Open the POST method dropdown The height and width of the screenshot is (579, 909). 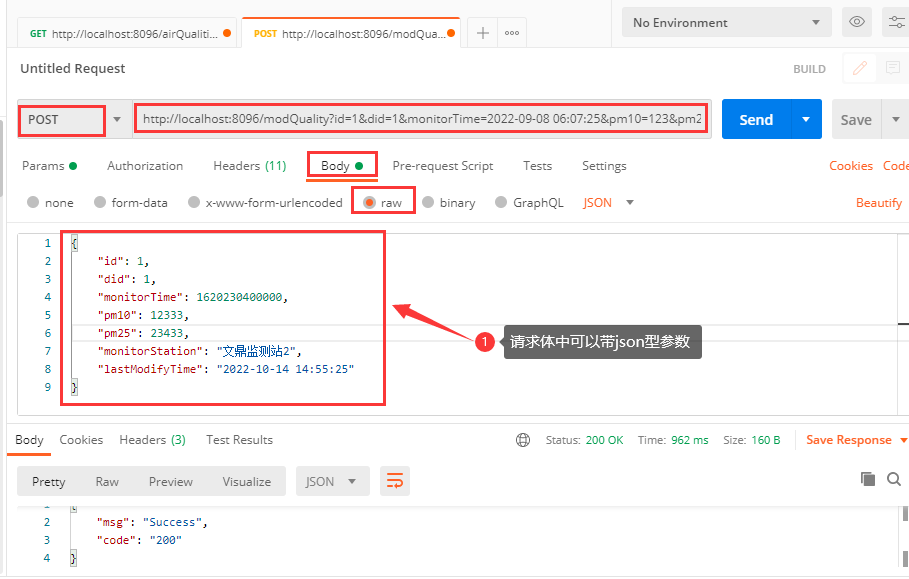pyautogui.click(x=73, y=120)
